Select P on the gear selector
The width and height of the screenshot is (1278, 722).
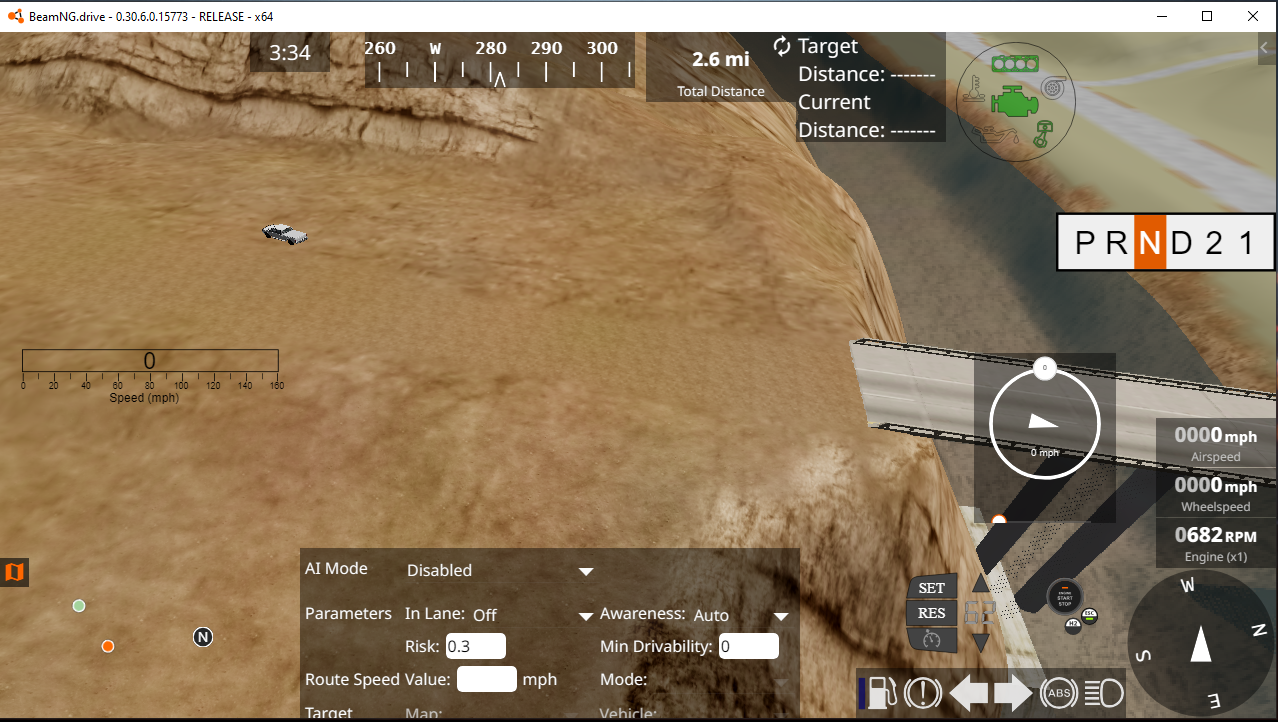[x=1085, y=243]
